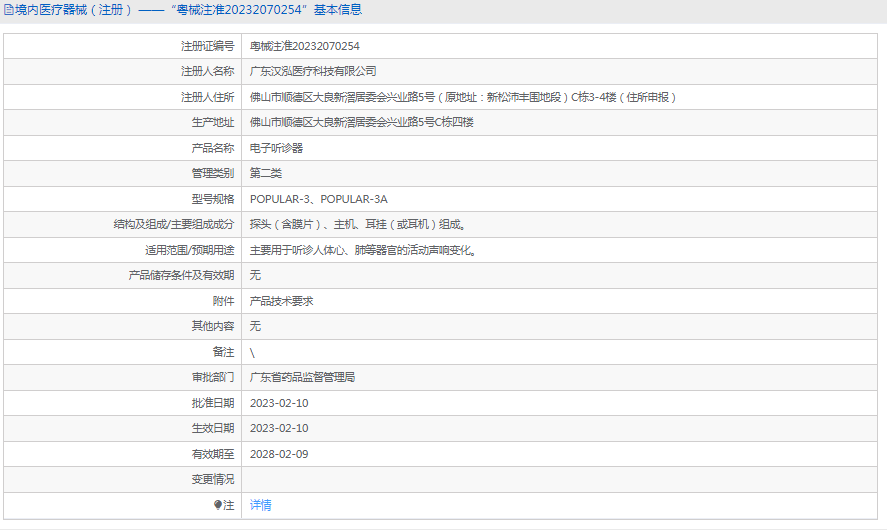The height and width of the screenshot is (530, 887).
Task: Click the 批准日期 label
Action: pyautogui.click(x=213, y=403)
